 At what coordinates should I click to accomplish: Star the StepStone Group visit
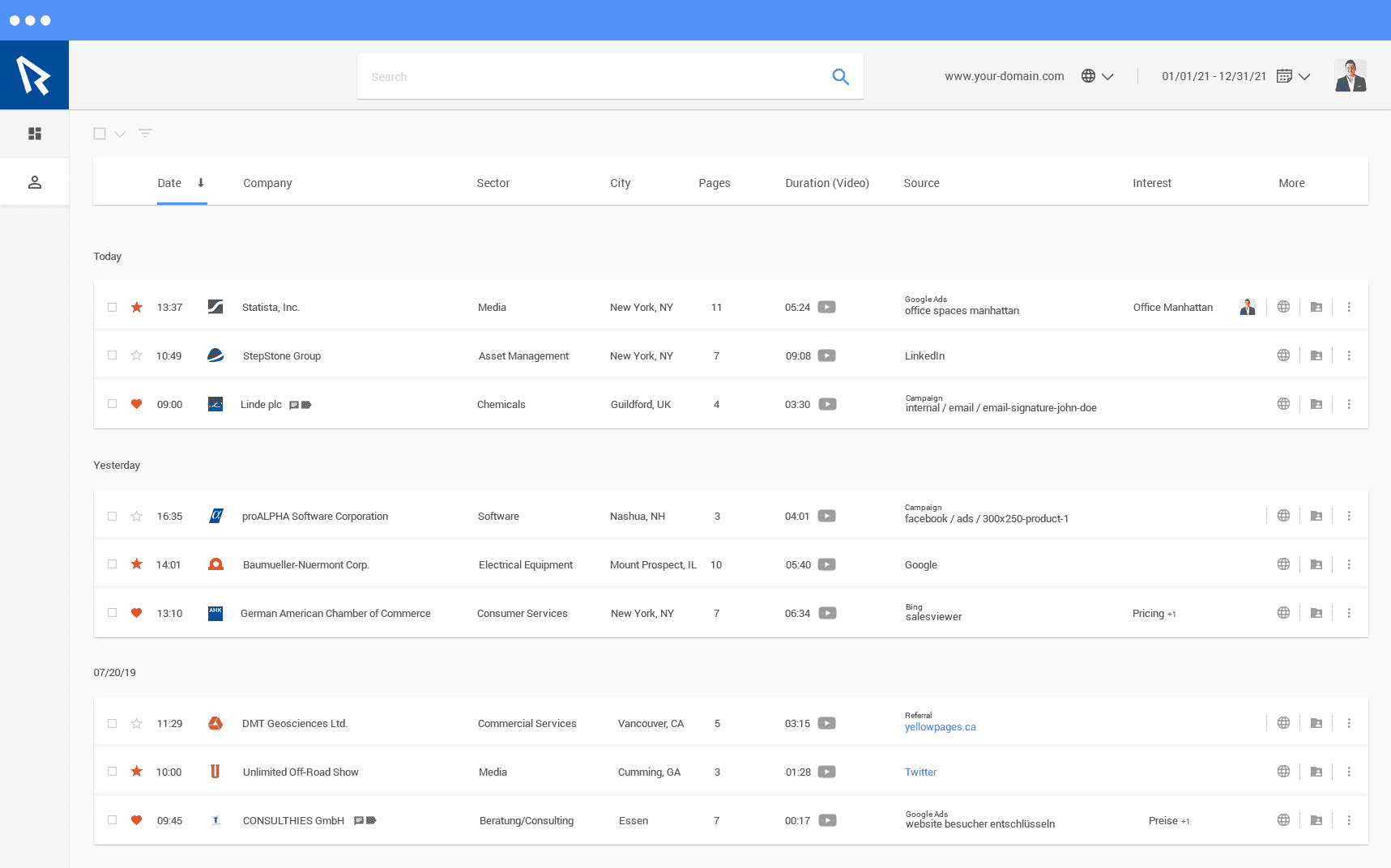point(137,355)
